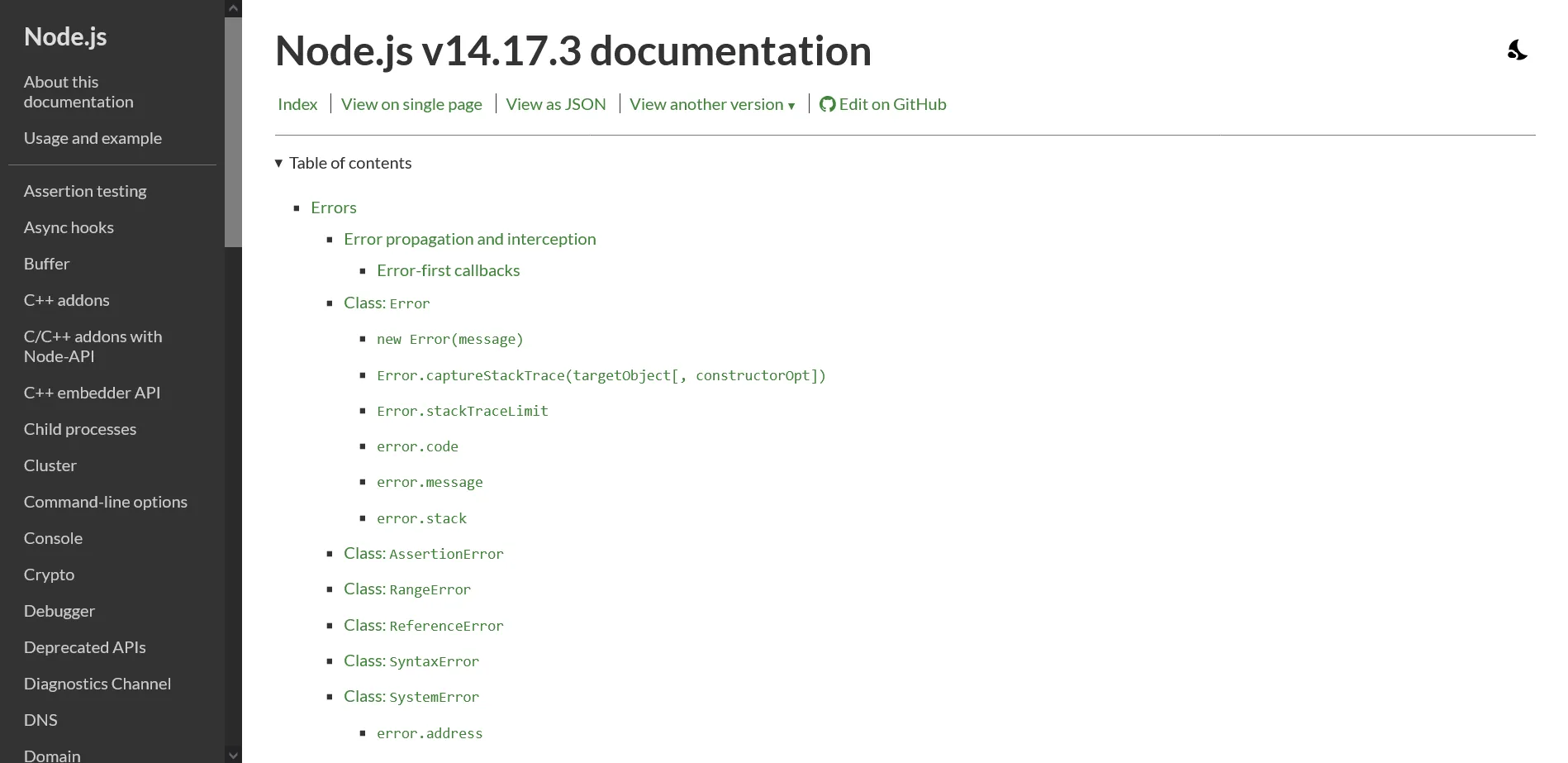Jump to the Errors section

[334, 207]
